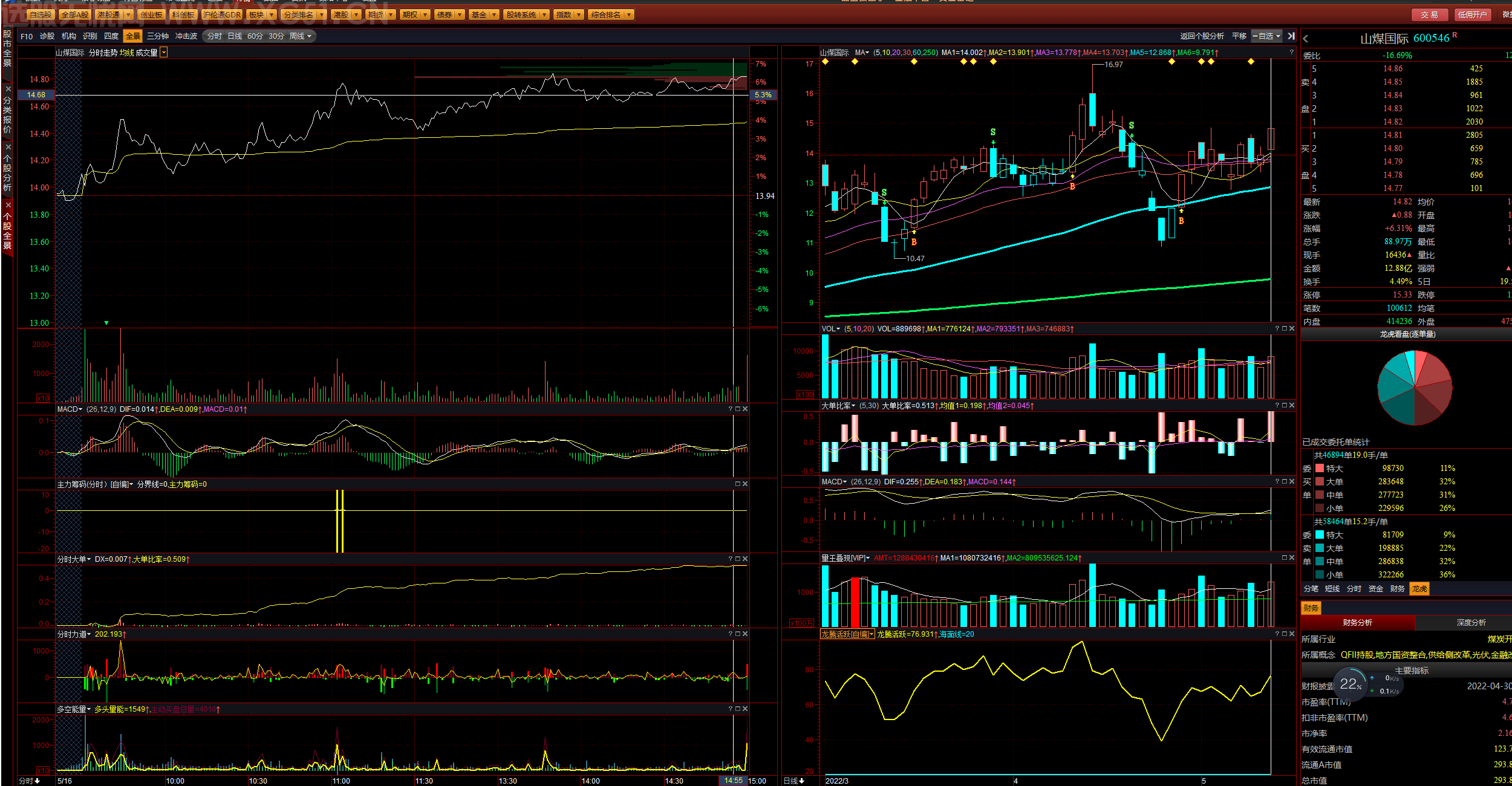
Task: Close the 主力筹码 indicator panel
Action: 745,484
